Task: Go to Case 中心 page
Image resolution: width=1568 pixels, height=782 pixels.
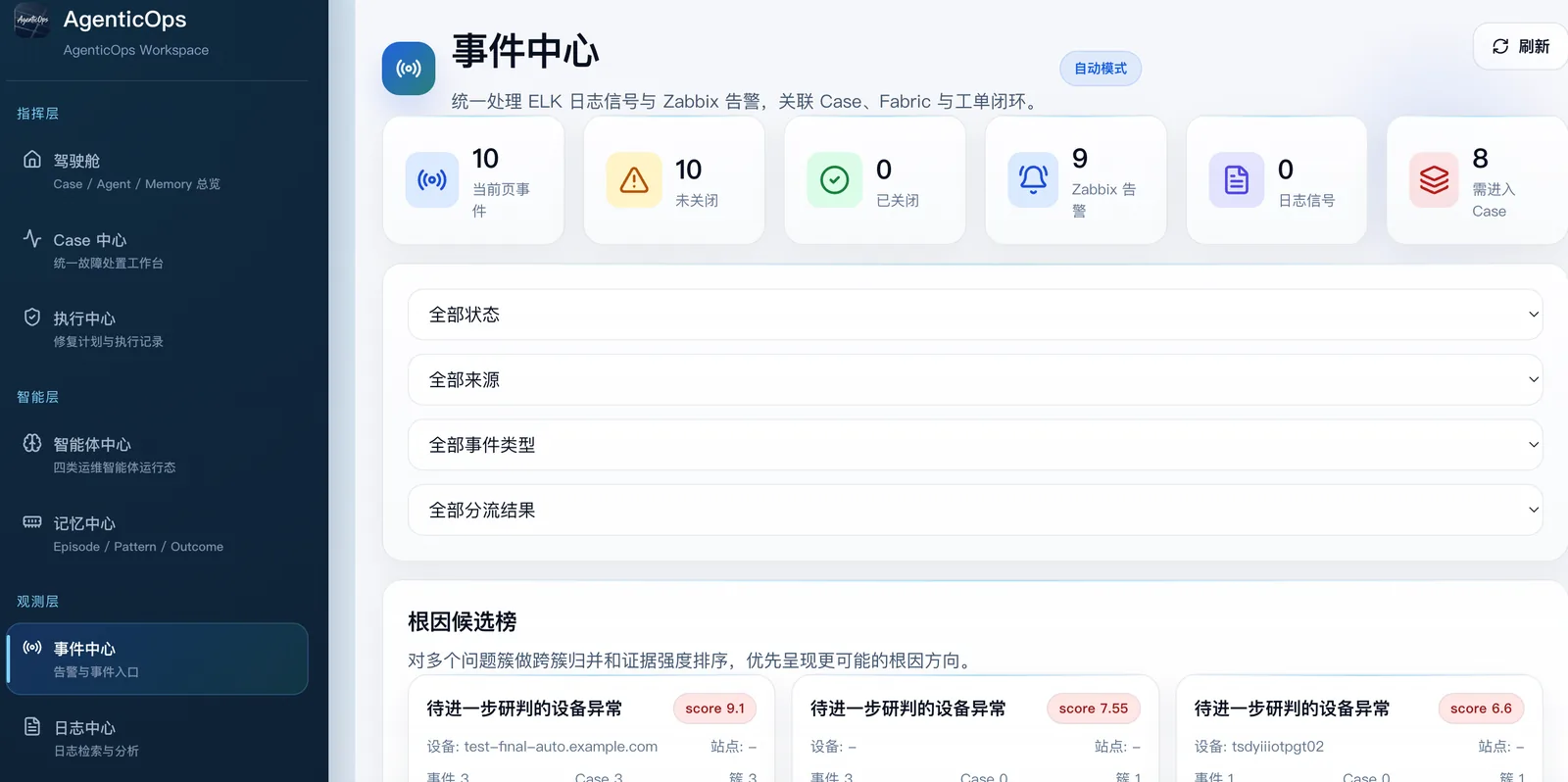Action: [x=157, y=250]
